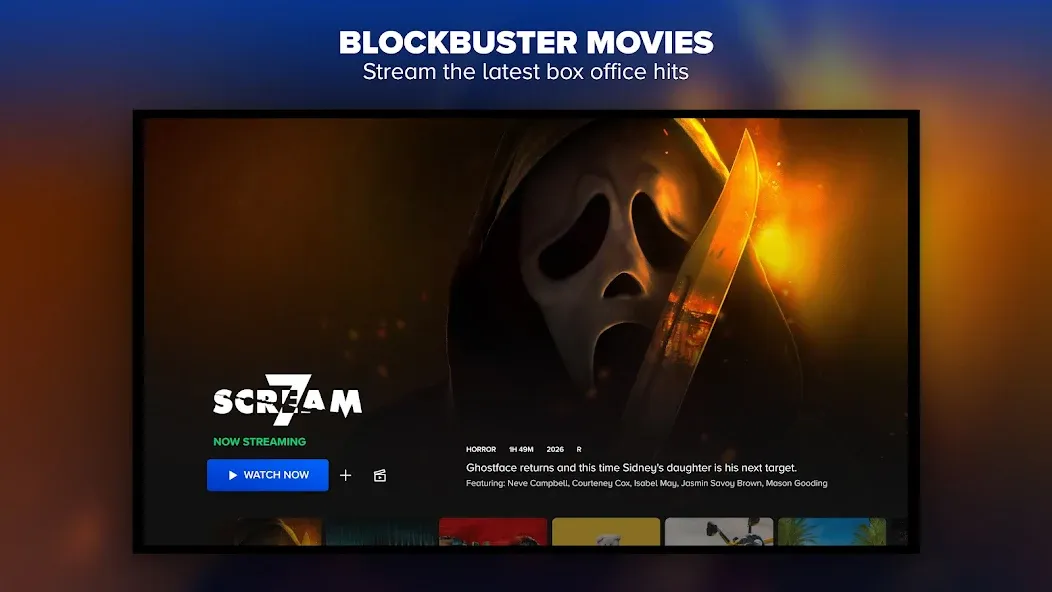The height and width of the screenshot is (592, 1052).
Task: Add Scream 7 to watchlist with plus icon
Action: pyautogui.click(x=346, y=475)
